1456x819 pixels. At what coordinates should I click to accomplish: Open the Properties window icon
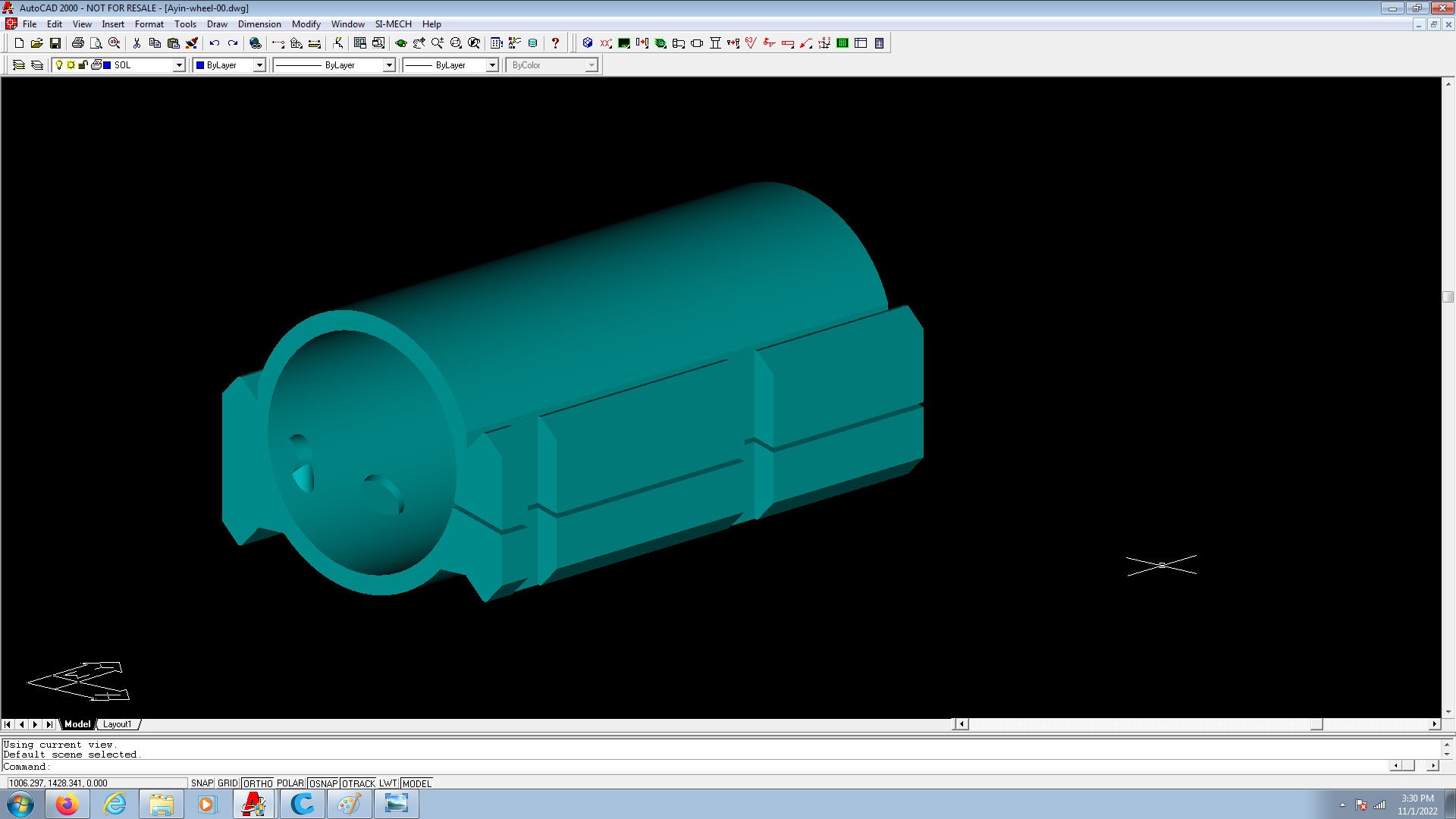pyautogui.click(x=497, y=43)
